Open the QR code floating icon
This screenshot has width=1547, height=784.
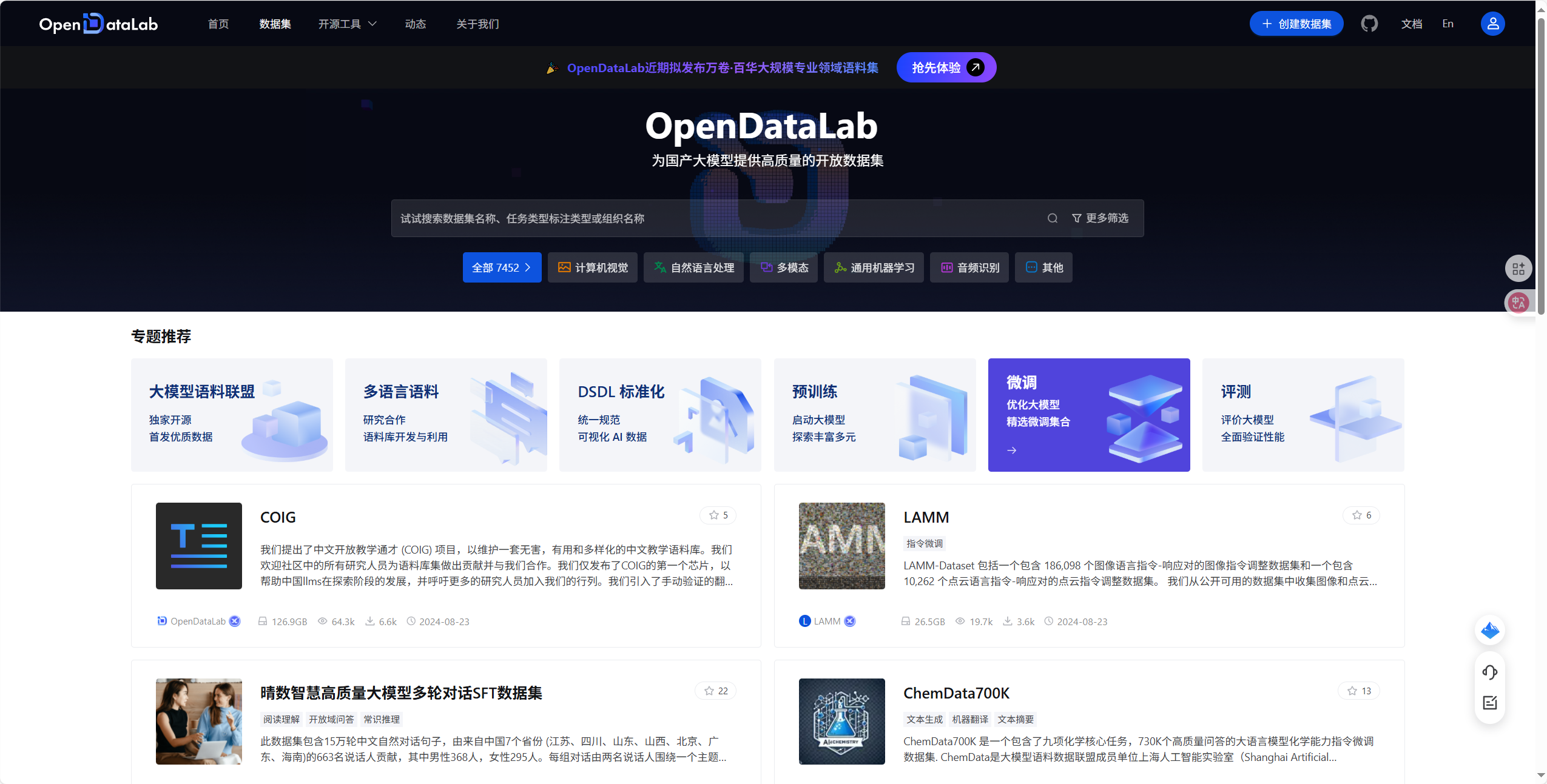tap(1518, 269)
